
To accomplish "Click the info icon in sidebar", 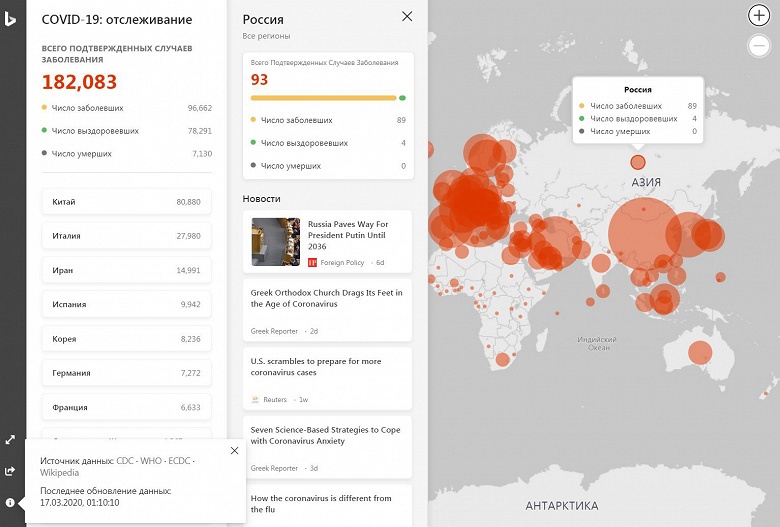I will point(10,502).
